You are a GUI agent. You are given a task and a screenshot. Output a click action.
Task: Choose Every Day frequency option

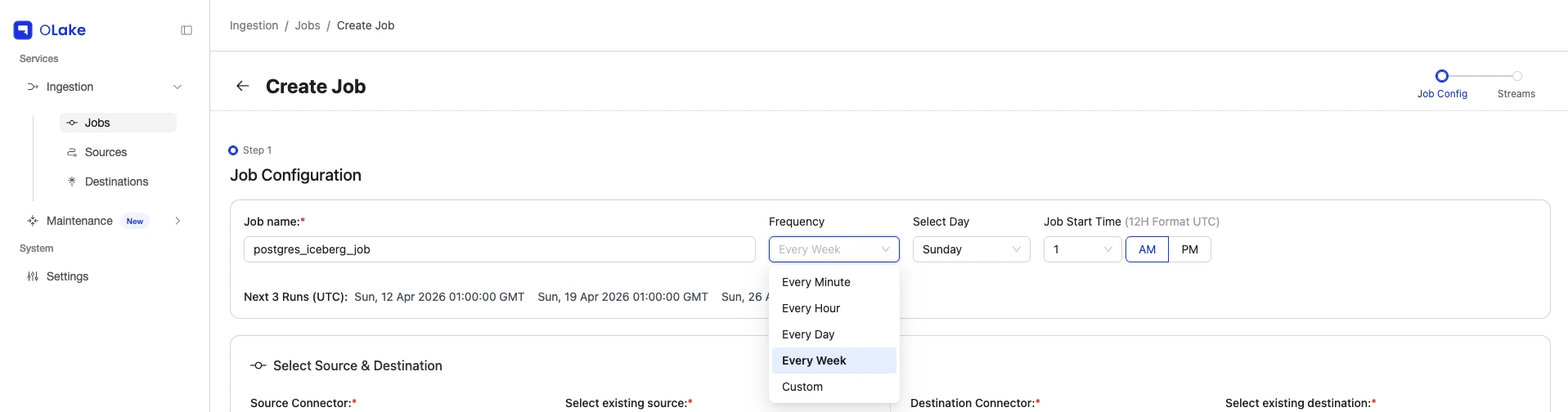[834, 334]
